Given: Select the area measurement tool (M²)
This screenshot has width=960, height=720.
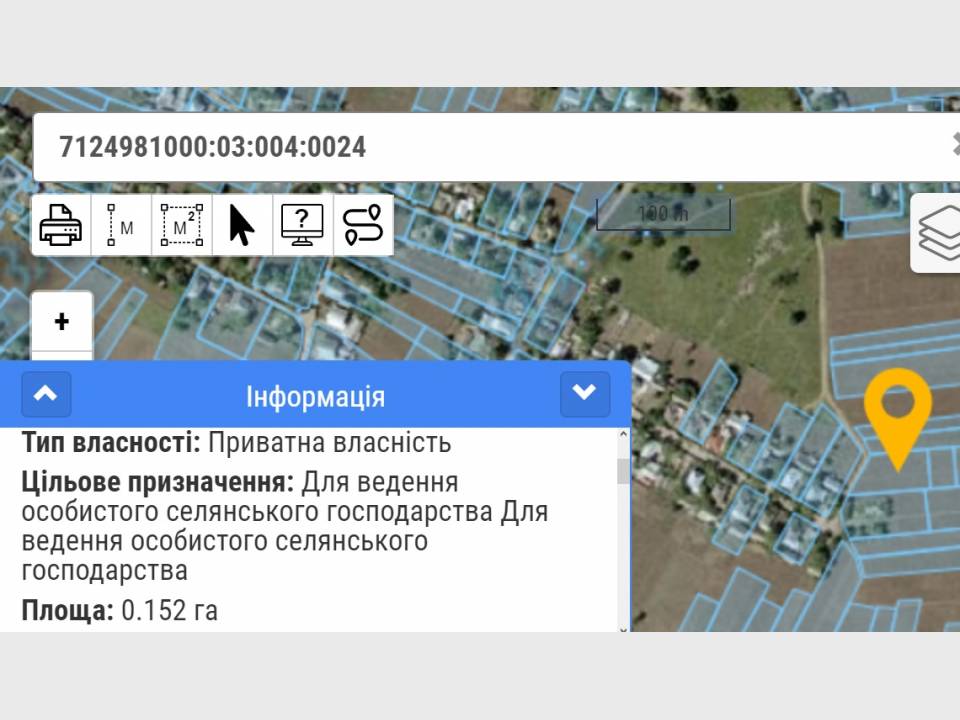Looking at the screenshot, I should click(x=181, y=225).
